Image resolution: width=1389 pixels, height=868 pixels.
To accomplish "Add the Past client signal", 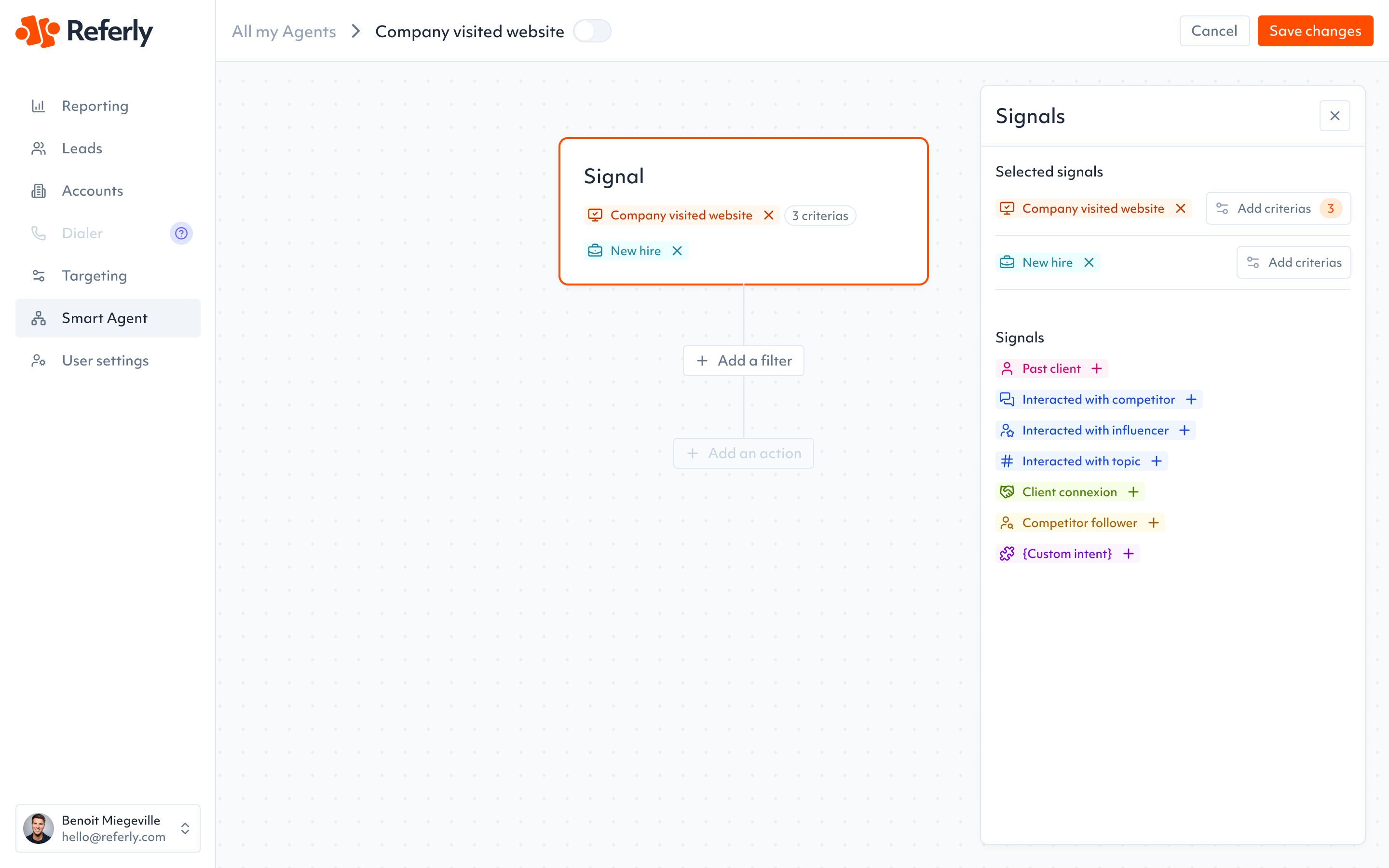I will [x=1097, y=368].
